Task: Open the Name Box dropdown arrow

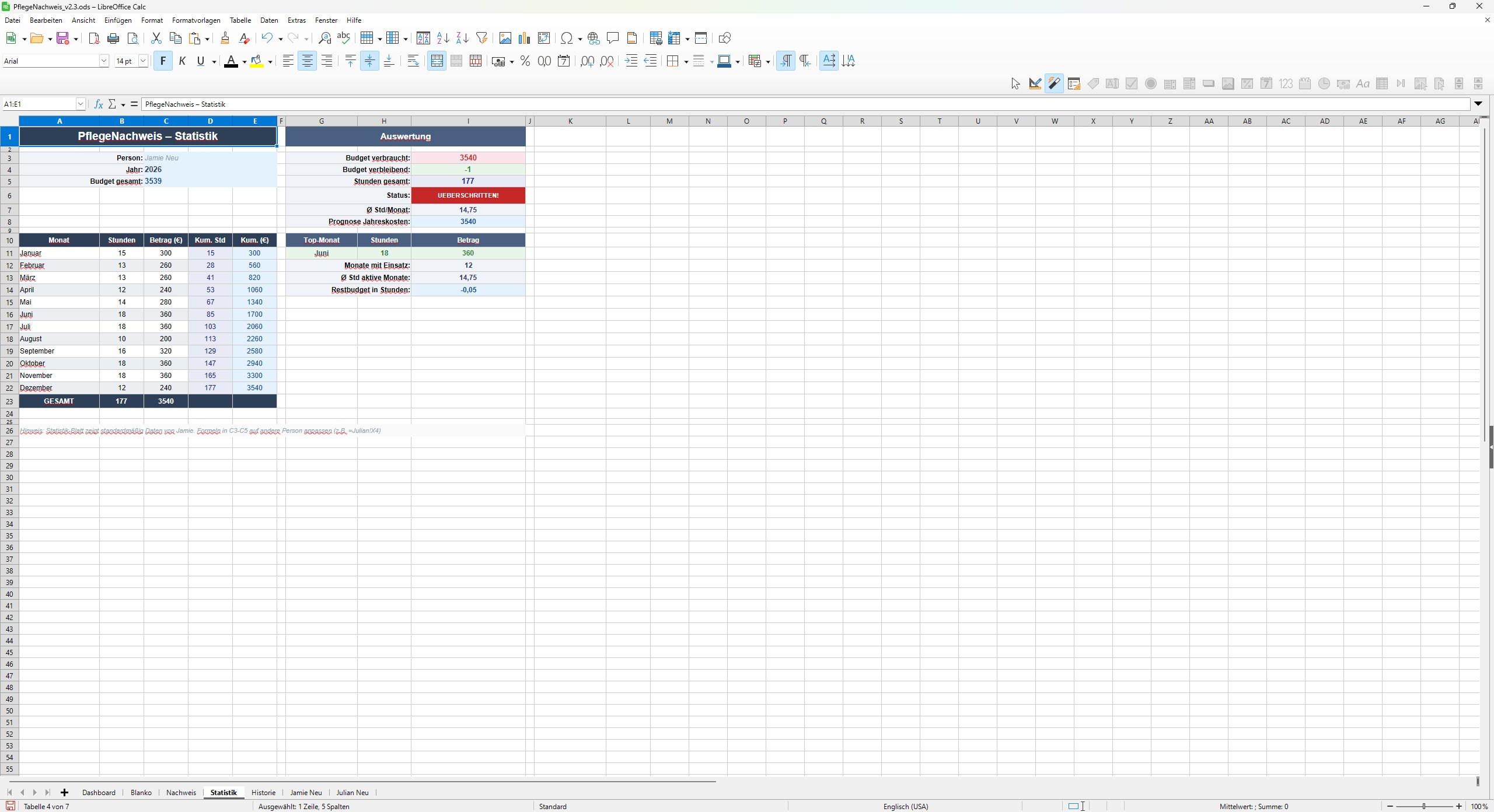Action: (x=81, y=104)
